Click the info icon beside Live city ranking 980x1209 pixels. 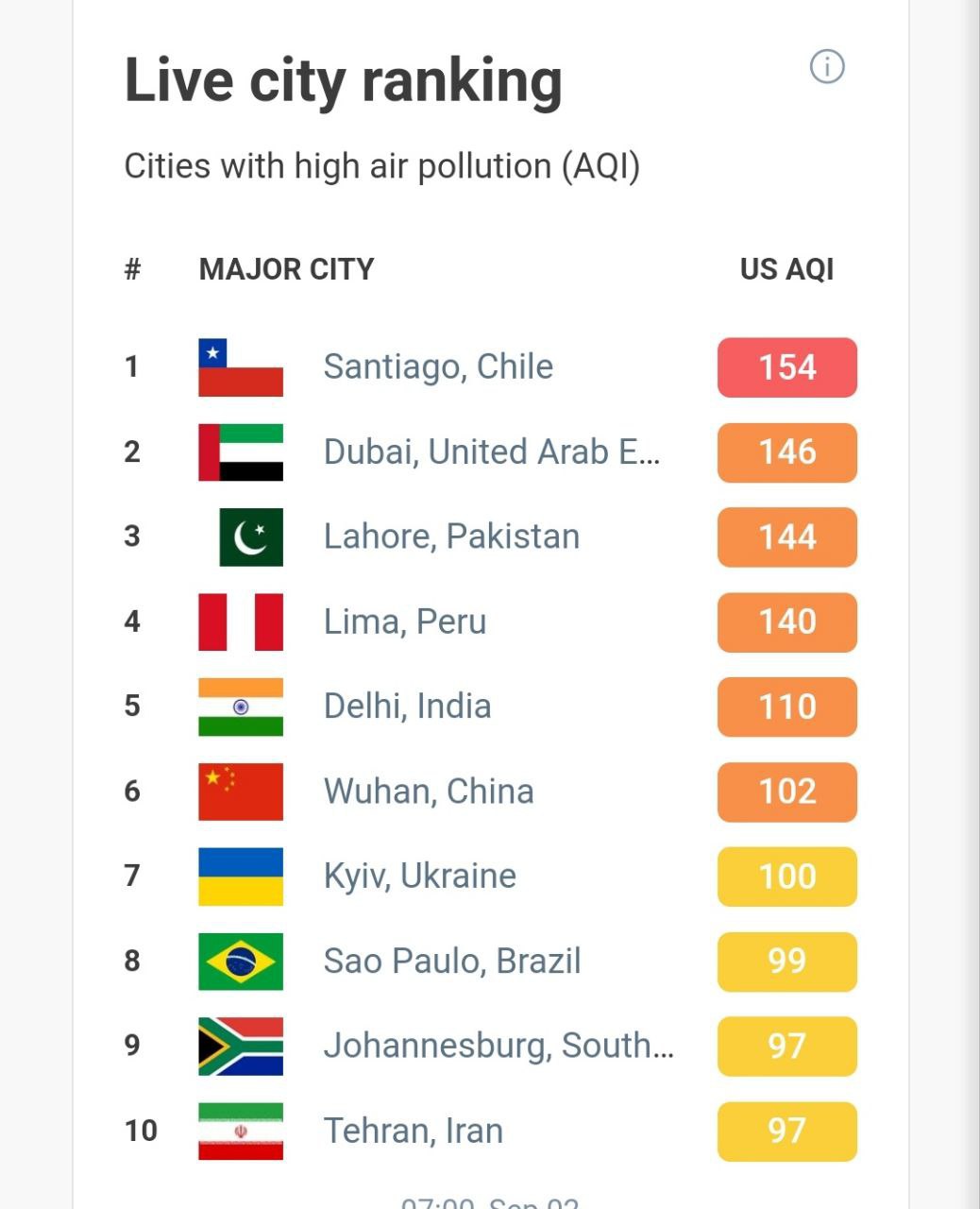(827, 67)
